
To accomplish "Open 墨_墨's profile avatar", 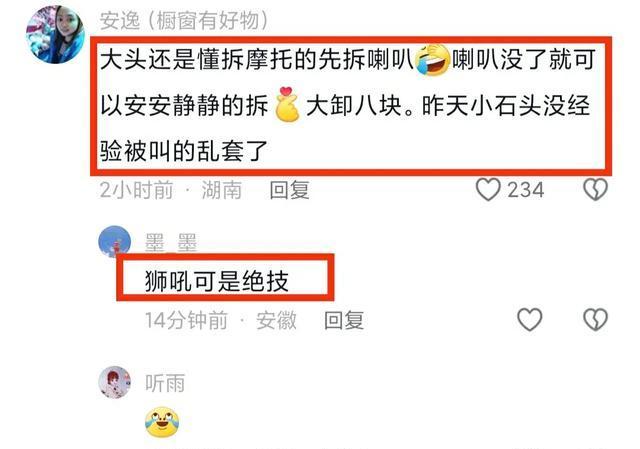I will point(115,242).
